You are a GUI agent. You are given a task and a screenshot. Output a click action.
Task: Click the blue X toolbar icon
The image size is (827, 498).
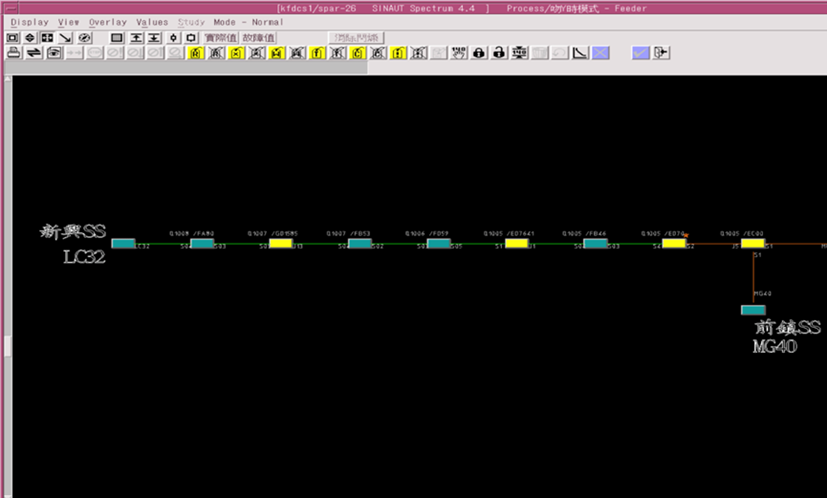pos(599,53)
